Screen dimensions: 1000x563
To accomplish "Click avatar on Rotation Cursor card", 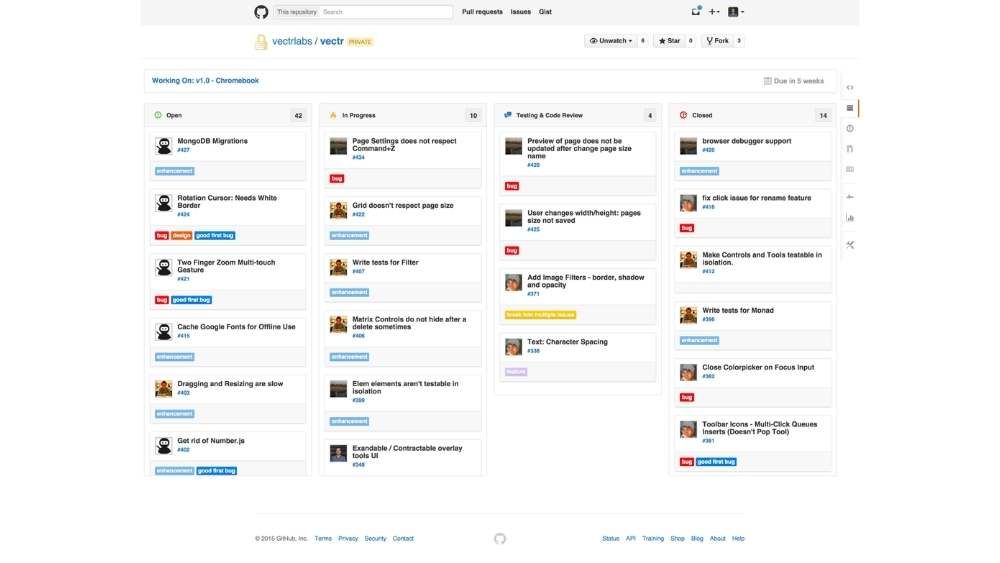I will click(x=164, y=203).
